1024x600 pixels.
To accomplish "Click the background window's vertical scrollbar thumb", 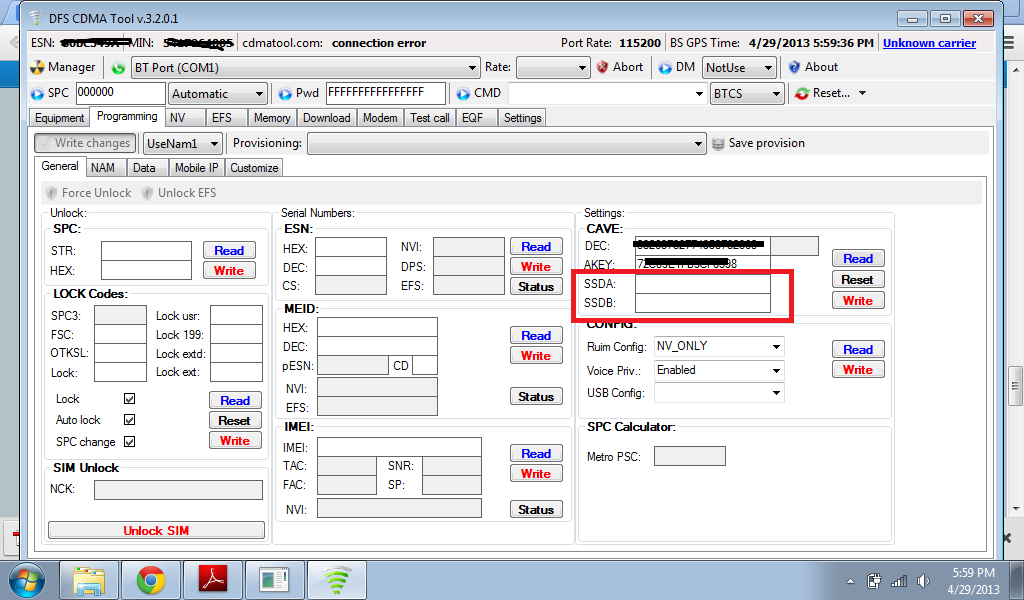I will pos(1015,385).
